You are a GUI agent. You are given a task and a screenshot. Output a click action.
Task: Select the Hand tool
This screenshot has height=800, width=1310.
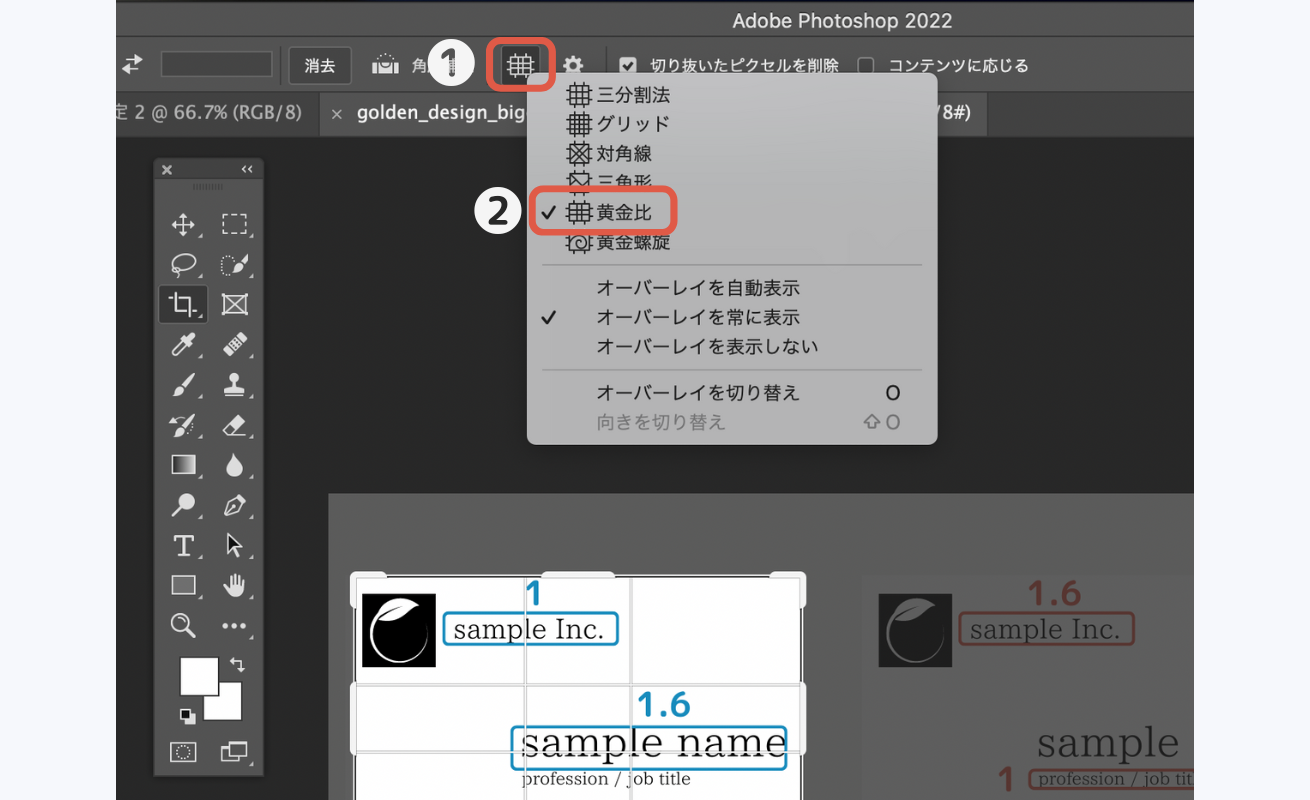click(234, 585)
